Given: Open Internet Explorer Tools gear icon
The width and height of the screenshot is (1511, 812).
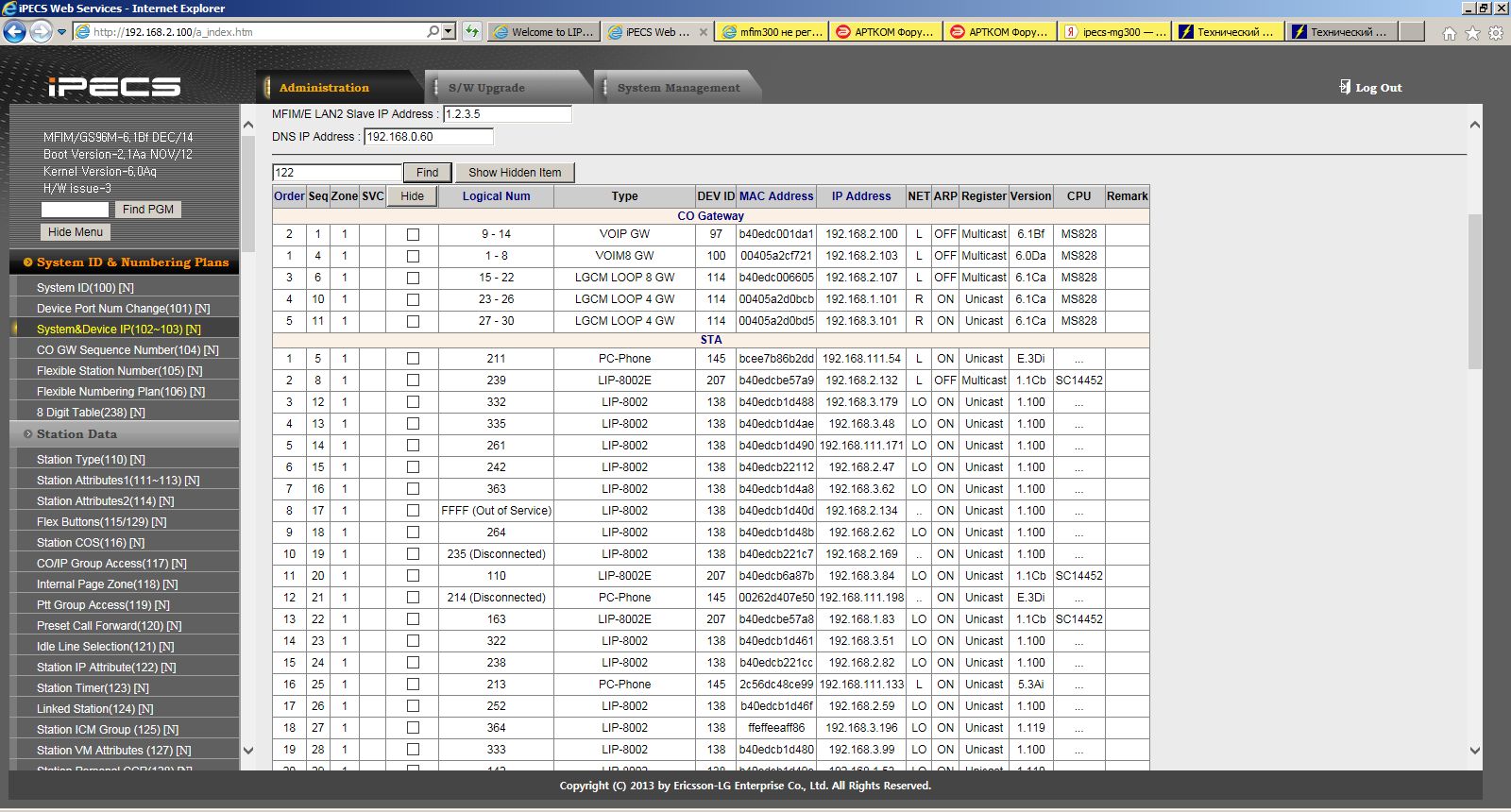Looking at the screenshot, I should (1496, 33).
